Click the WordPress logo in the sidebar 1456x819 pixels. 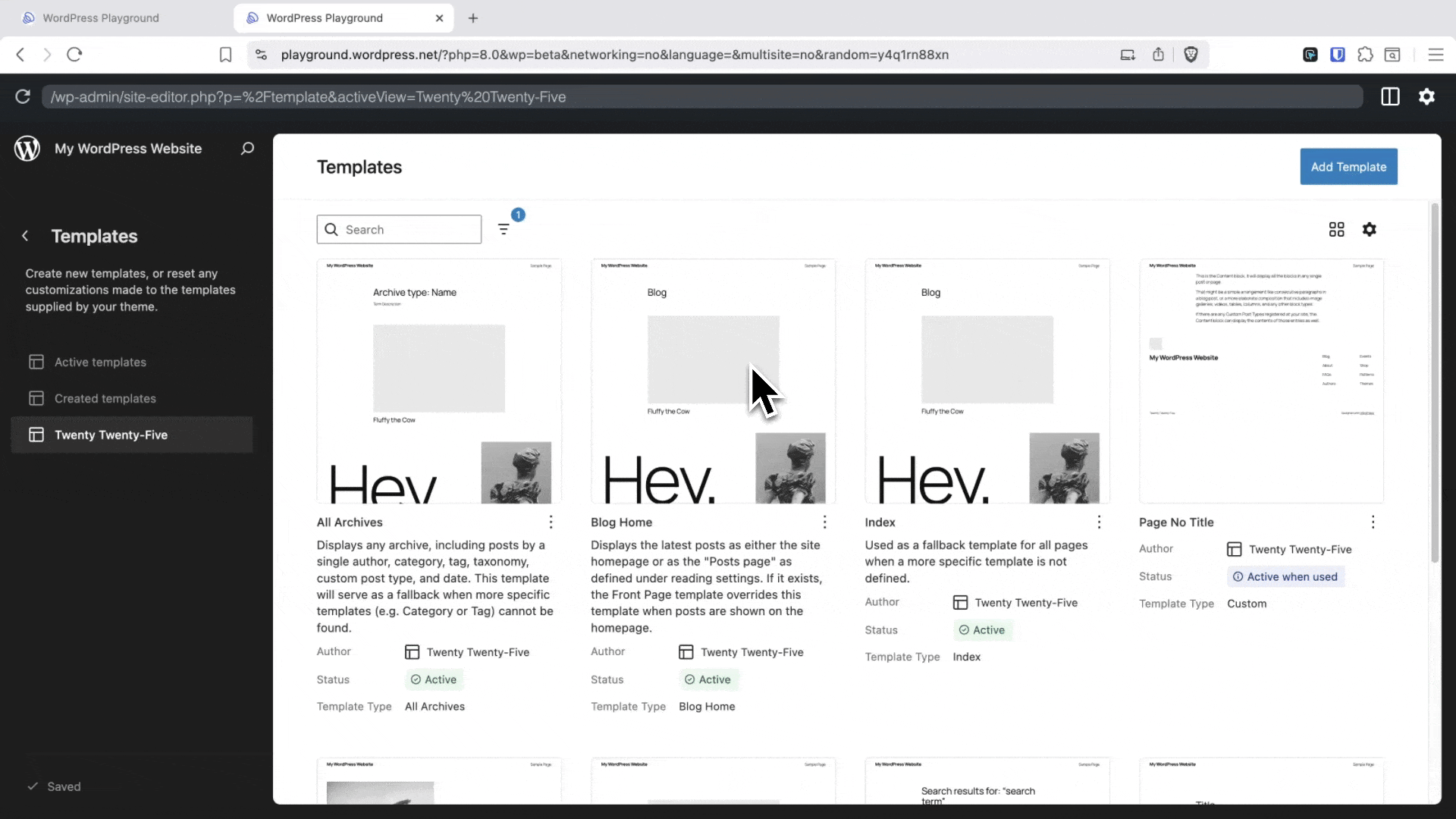pyautogui.click(x=27, y=148)
